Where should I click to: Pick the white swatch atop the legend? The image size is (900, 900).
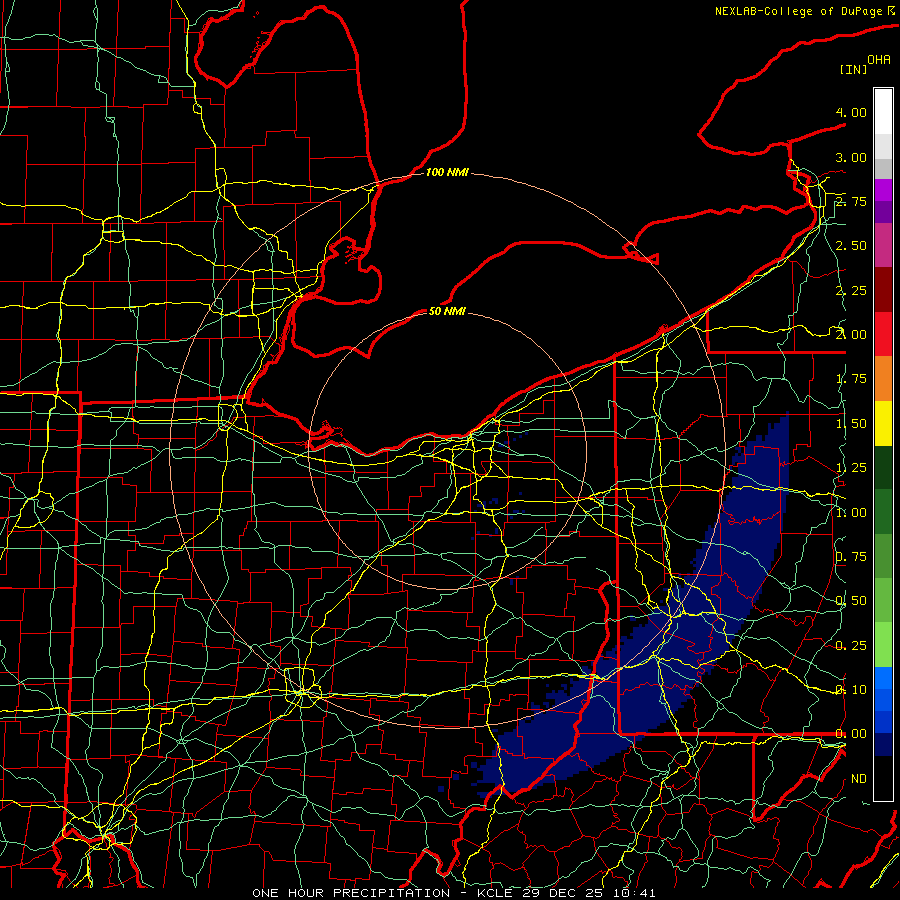[x=883, y=112]
